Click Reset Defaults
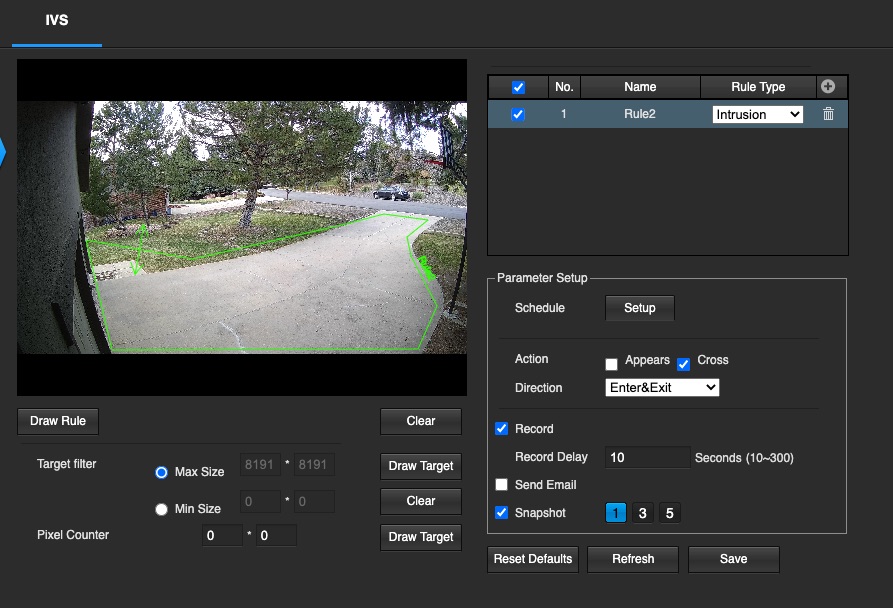 click(533, 559)
